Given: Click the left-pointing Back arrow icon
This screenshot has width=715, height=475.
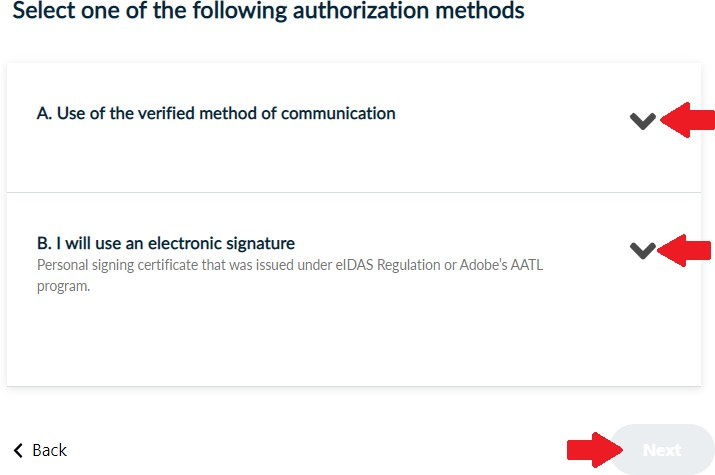Looking at the screenshot, I should [x=18, y=450].
